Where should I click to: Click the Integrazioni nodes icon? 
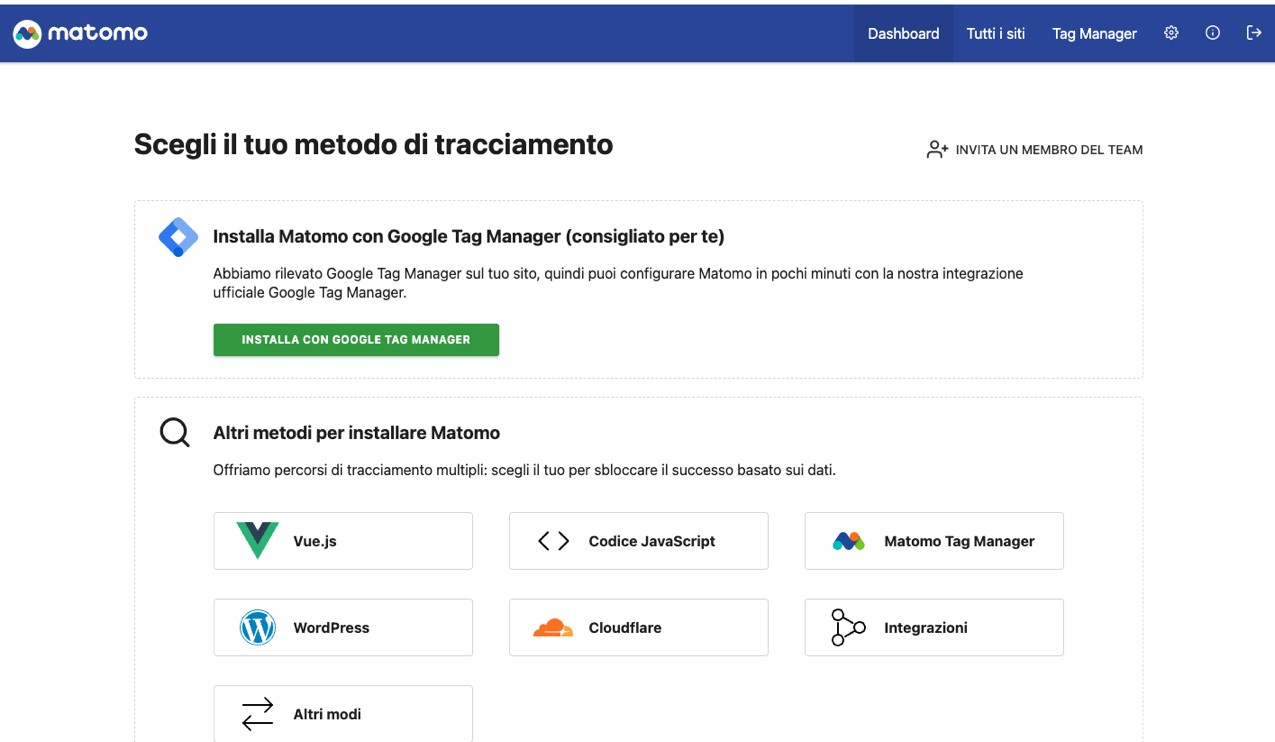point(846,628)
